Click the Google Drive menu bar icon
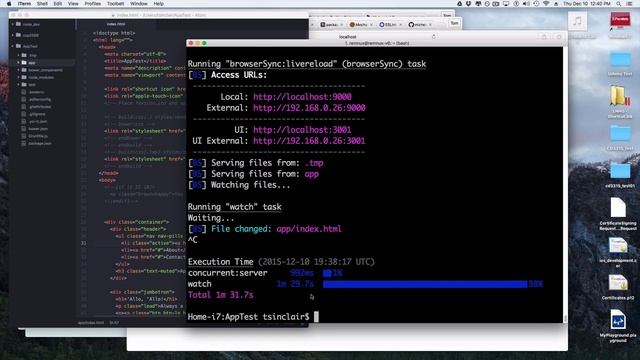The image size is (640, 360). (x=459, y=4)
